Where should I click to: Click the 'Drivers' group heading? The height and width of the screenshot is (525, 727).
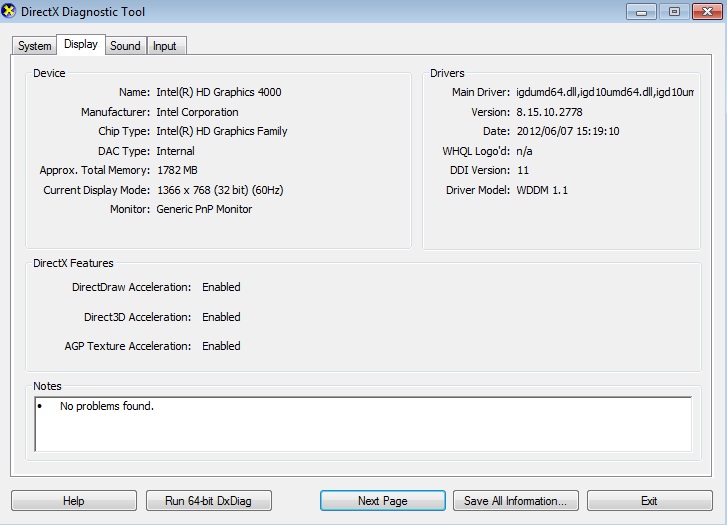click(x=447, y=73)
